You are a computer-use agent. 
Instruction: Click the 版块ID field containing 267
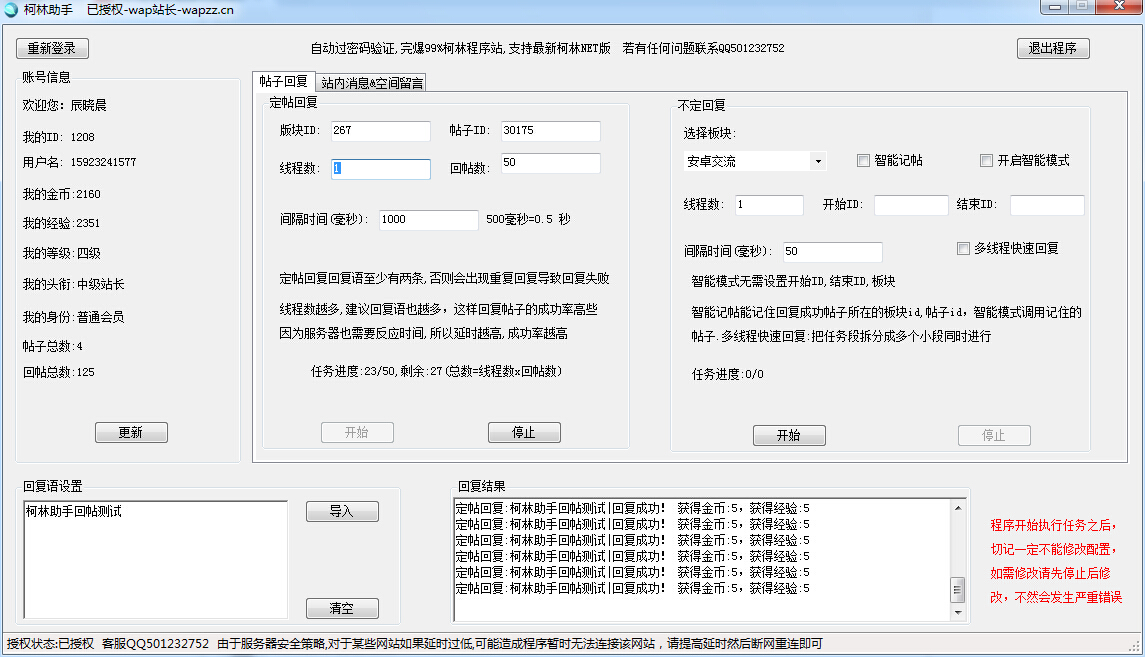pos(380,131)
